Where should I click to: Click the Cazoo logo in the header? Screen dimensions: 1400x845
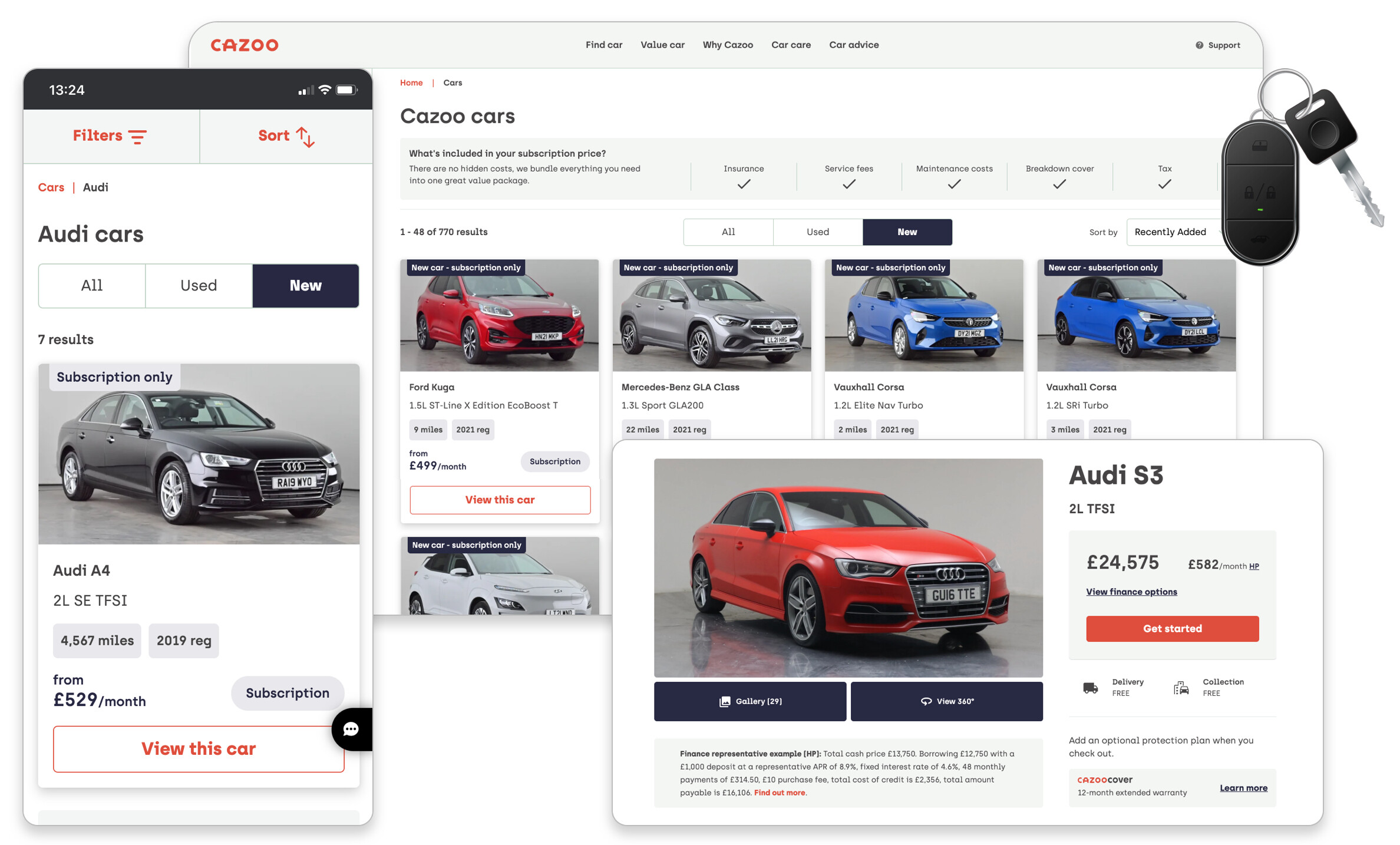(245, 45)
